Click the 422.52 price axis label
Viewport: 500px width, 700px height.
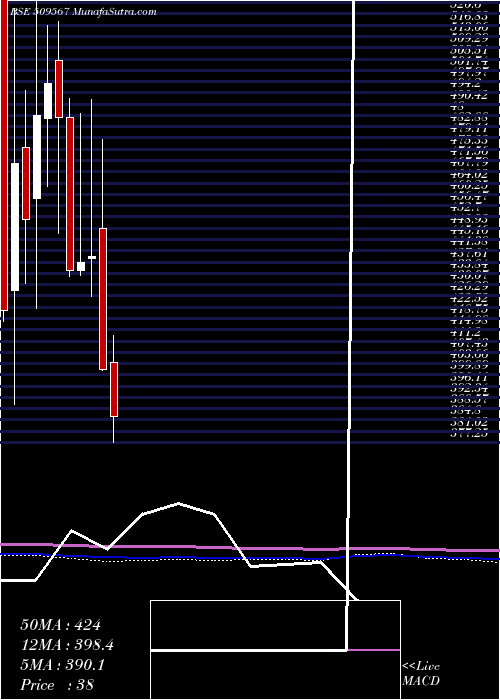[469, 299]
